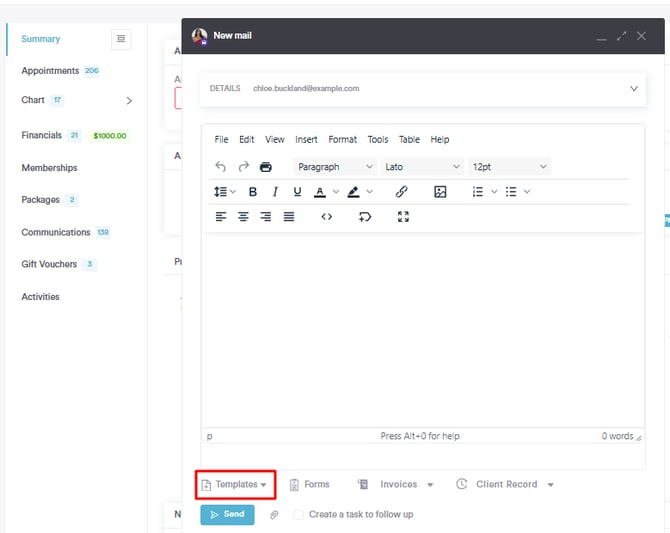Screen dimensions: 670x533
Task: Open the Format menu
Action: pos(342,140)
